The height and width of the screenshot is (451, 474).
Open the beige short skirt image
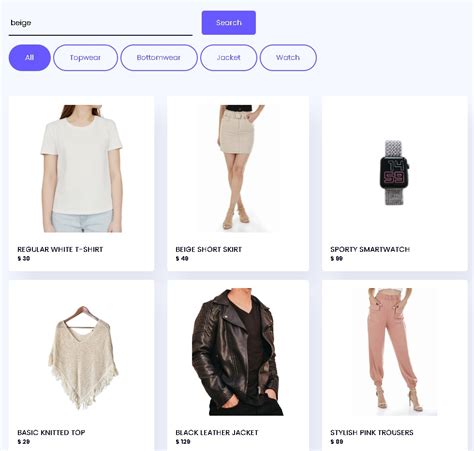pyautogui.click(x=238, y=168)
